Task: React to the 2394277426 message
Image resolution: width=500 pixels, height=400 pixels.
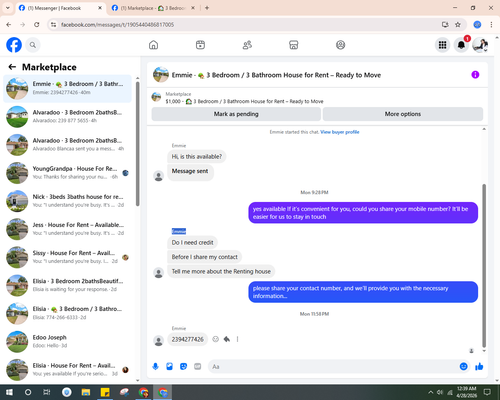Action: tap(216, 339)
